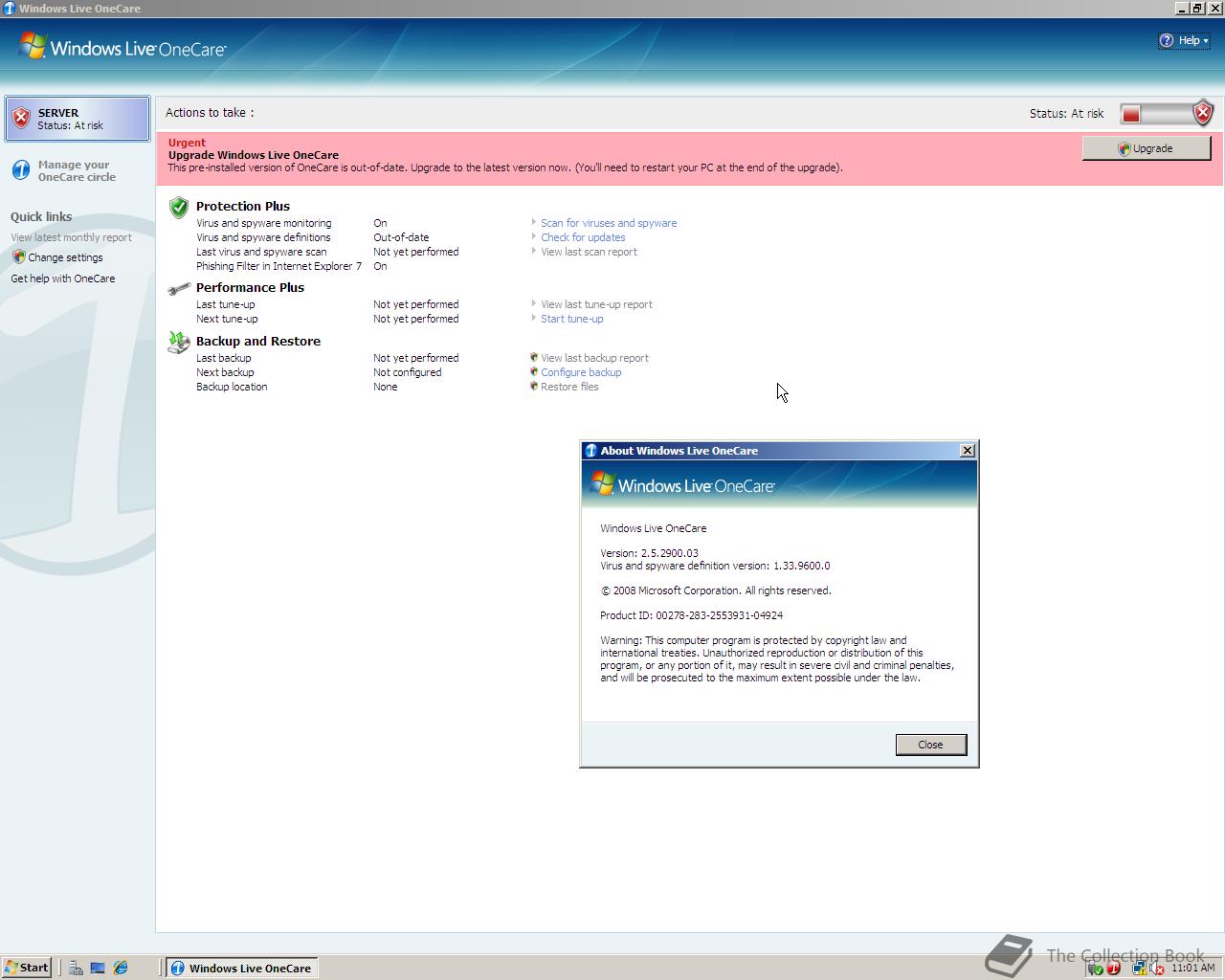This screenshot has height=980, width=1225.
Task: Click the red shield status icon at top right
Action: pyautogui.click(x=1203, y=113)
